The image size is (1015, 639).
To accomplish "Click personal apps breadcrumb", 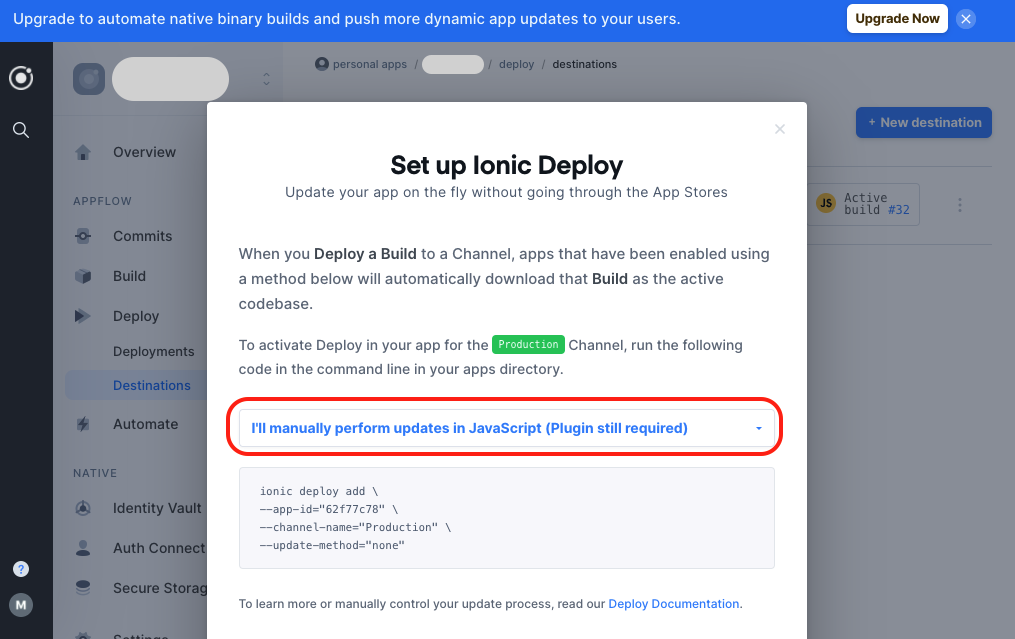I will pos(370,64).
